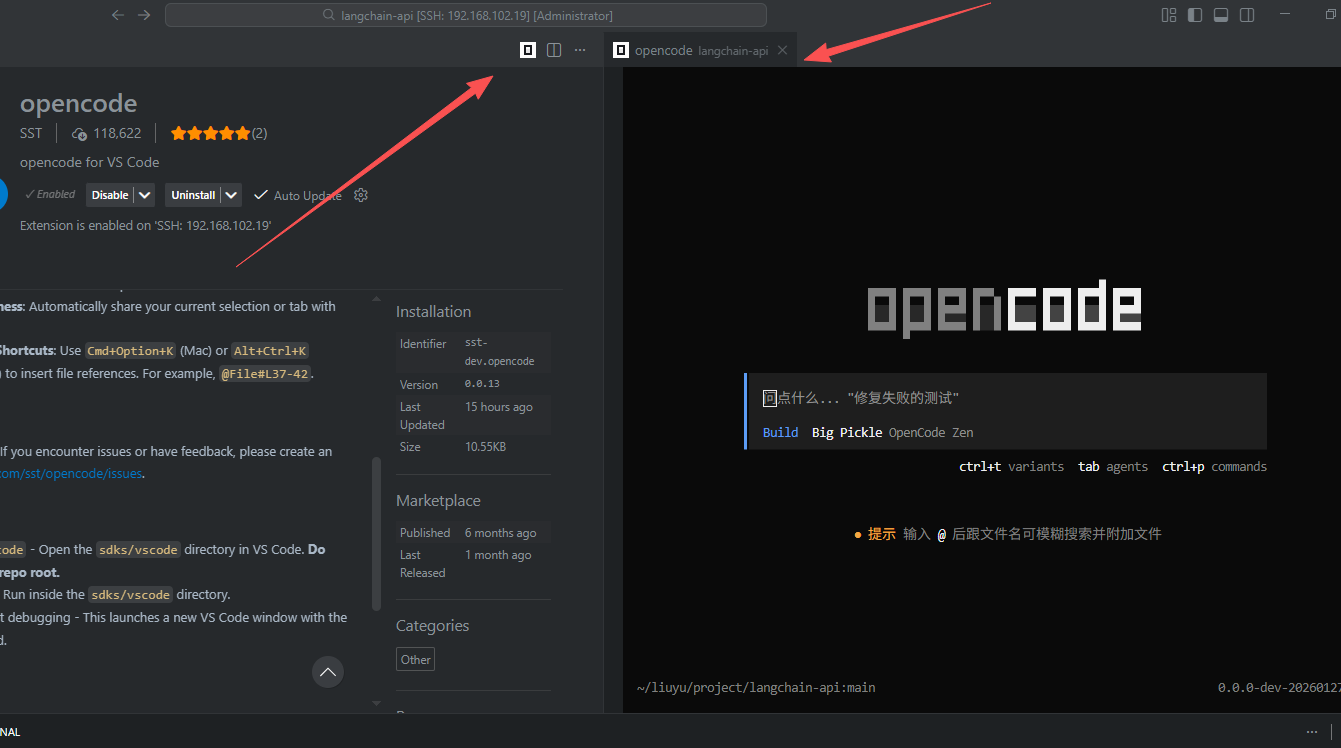
Task: Focus the opencode prompt input field
Action: click(x=1006, y=398)
